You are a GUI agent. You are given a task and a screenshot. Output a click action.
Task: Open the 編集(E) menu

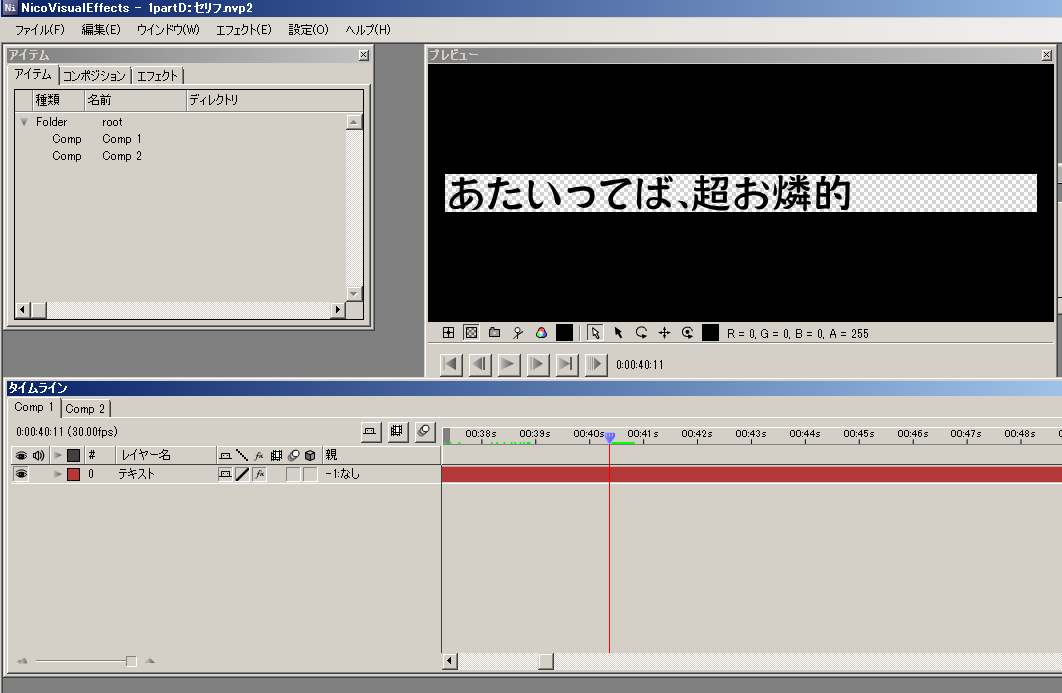[101, 30]
